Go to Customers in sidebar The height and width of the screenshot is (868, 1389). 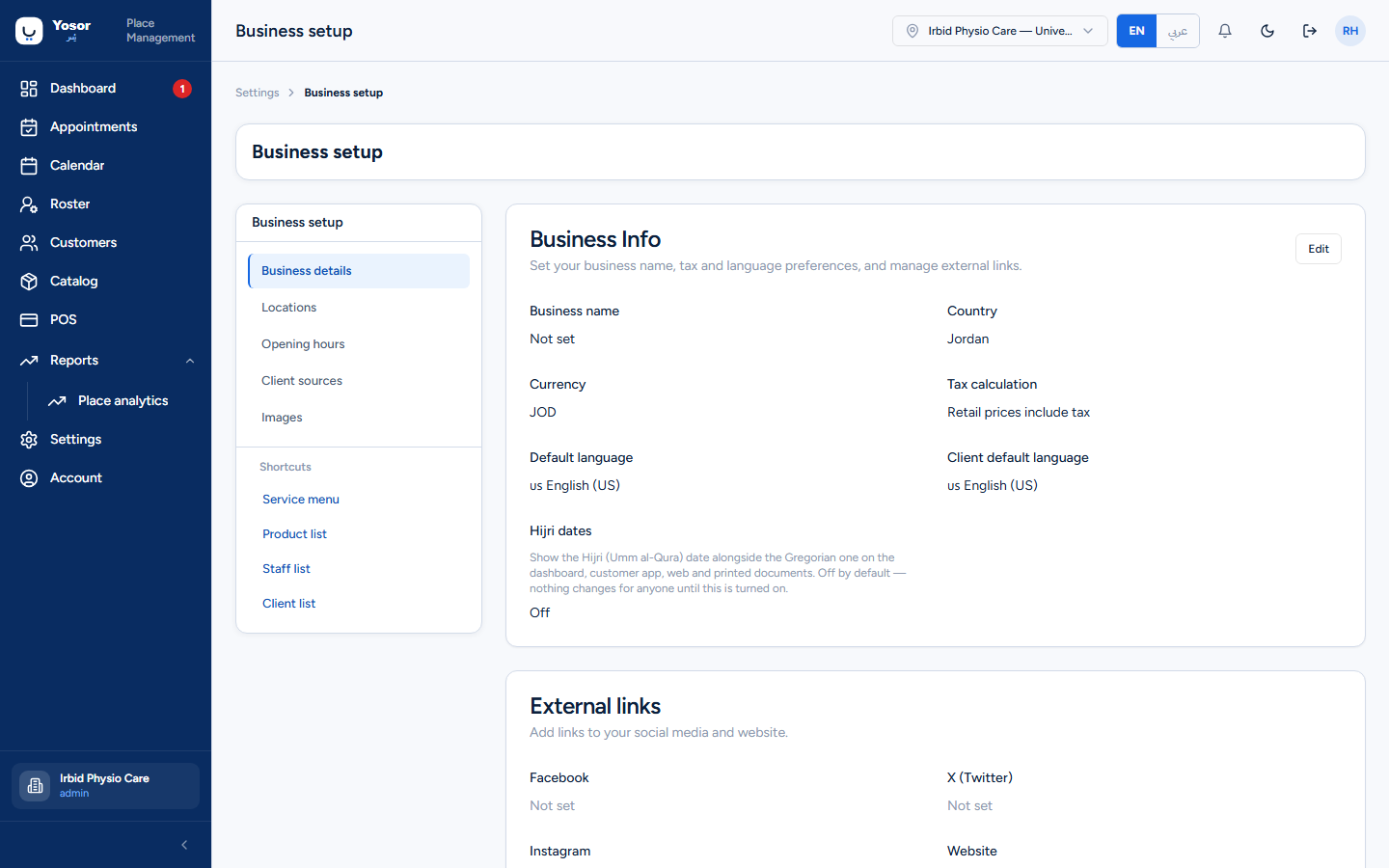[105, 243]
